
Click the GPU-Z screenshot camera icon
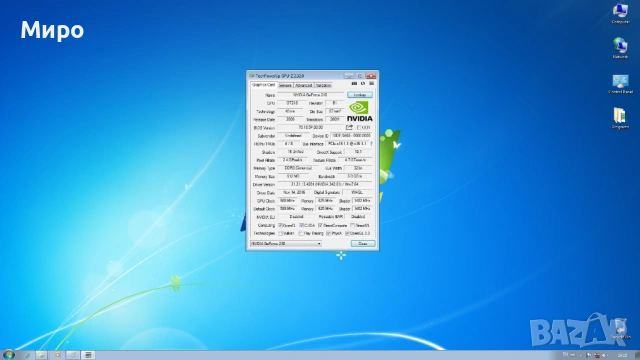(354, 84)
